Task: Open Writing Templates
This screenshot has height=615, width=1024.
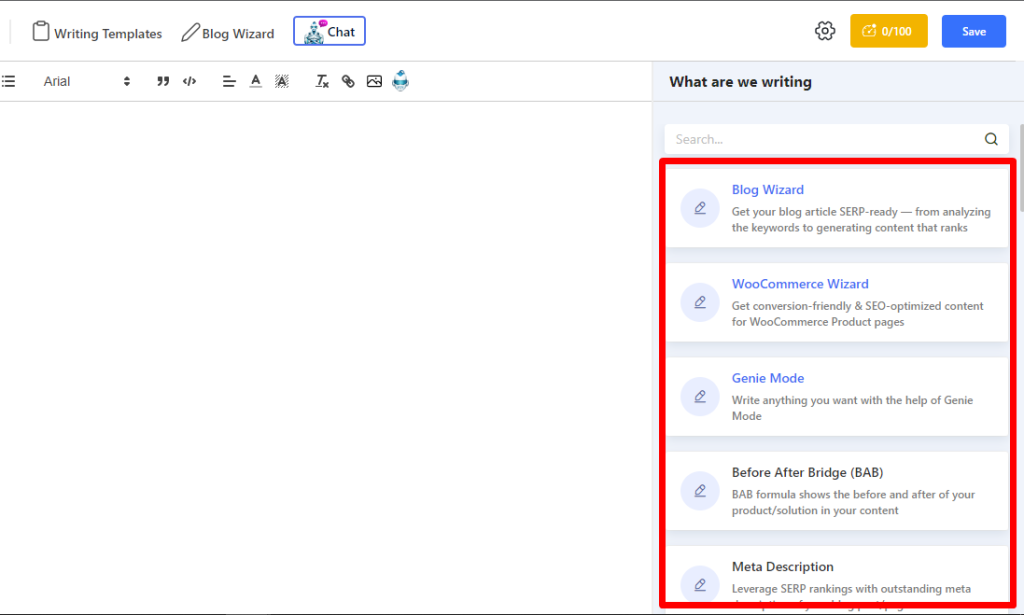Action: click(97, 33)
